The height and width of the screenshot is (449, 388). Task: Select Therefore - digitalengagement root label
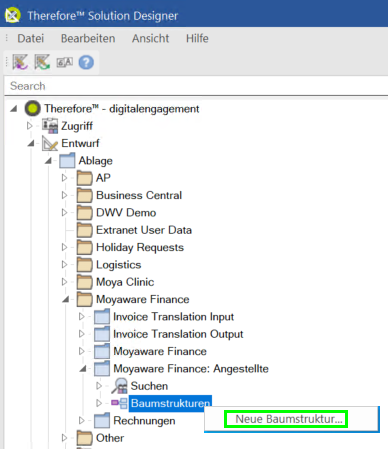point(122,109)
